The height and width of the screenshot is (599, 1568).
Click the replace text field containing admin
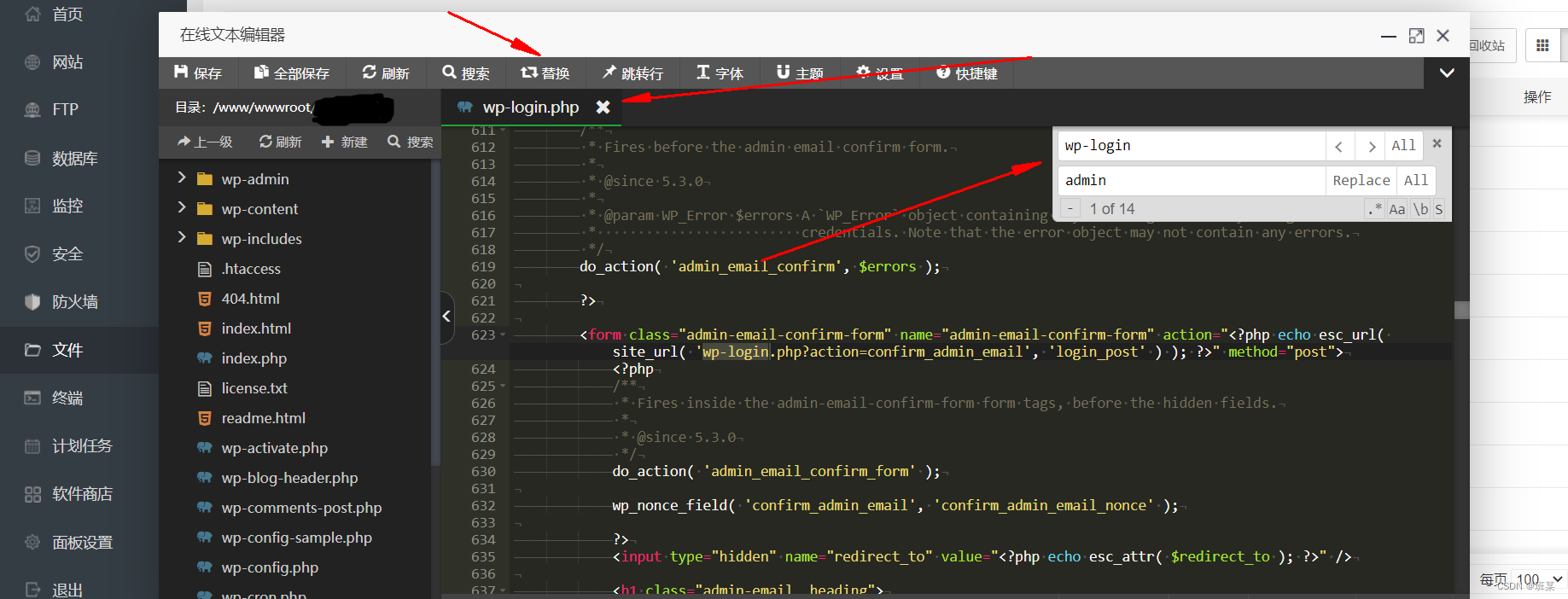[x=1192, y=180]
